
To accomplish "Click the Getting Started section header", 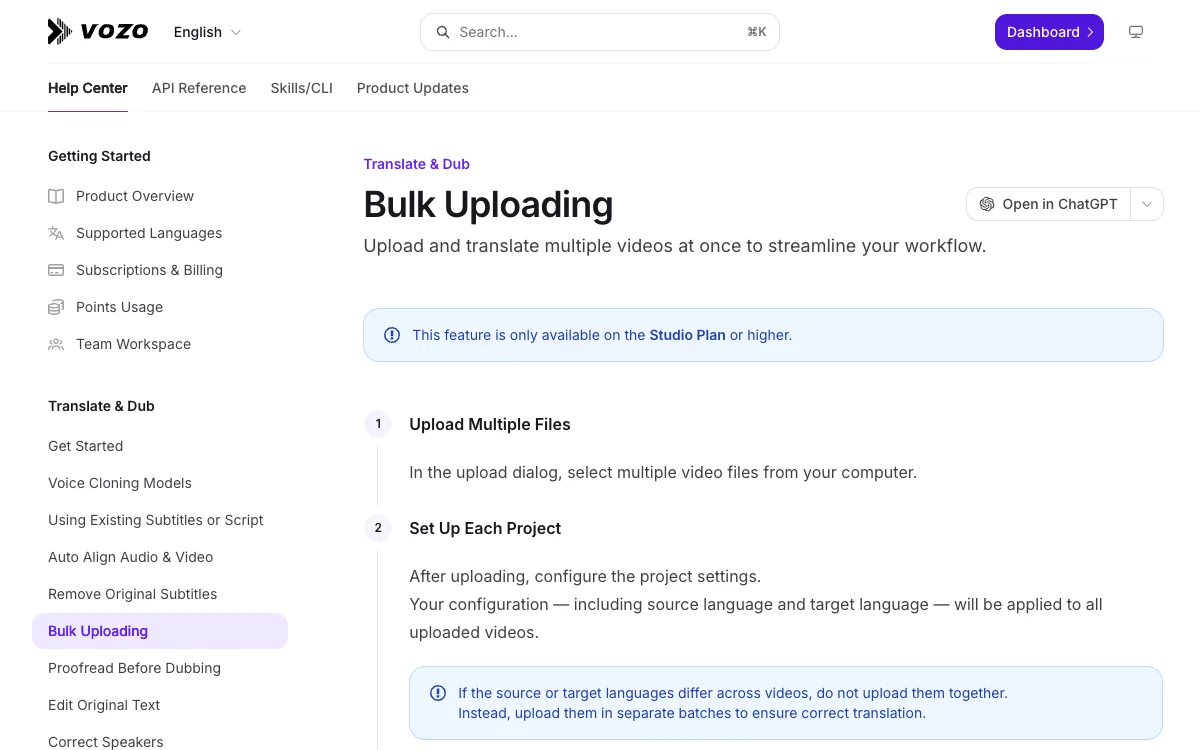I will point(99,156).
